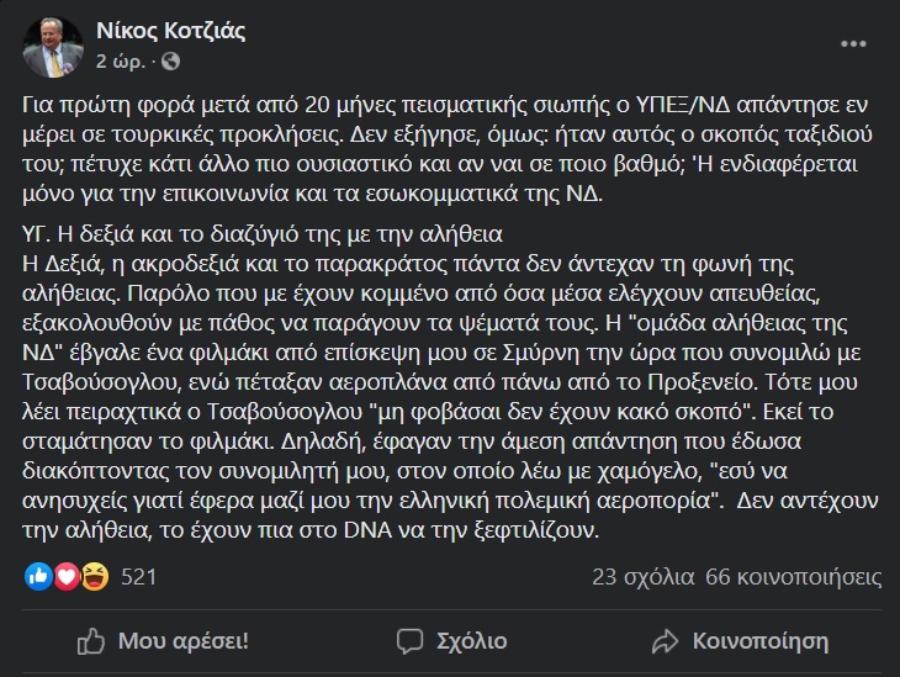Click the red heart reaction icon
The height and width of the screenshot is (677, 900).
click(x=66, y=576)
